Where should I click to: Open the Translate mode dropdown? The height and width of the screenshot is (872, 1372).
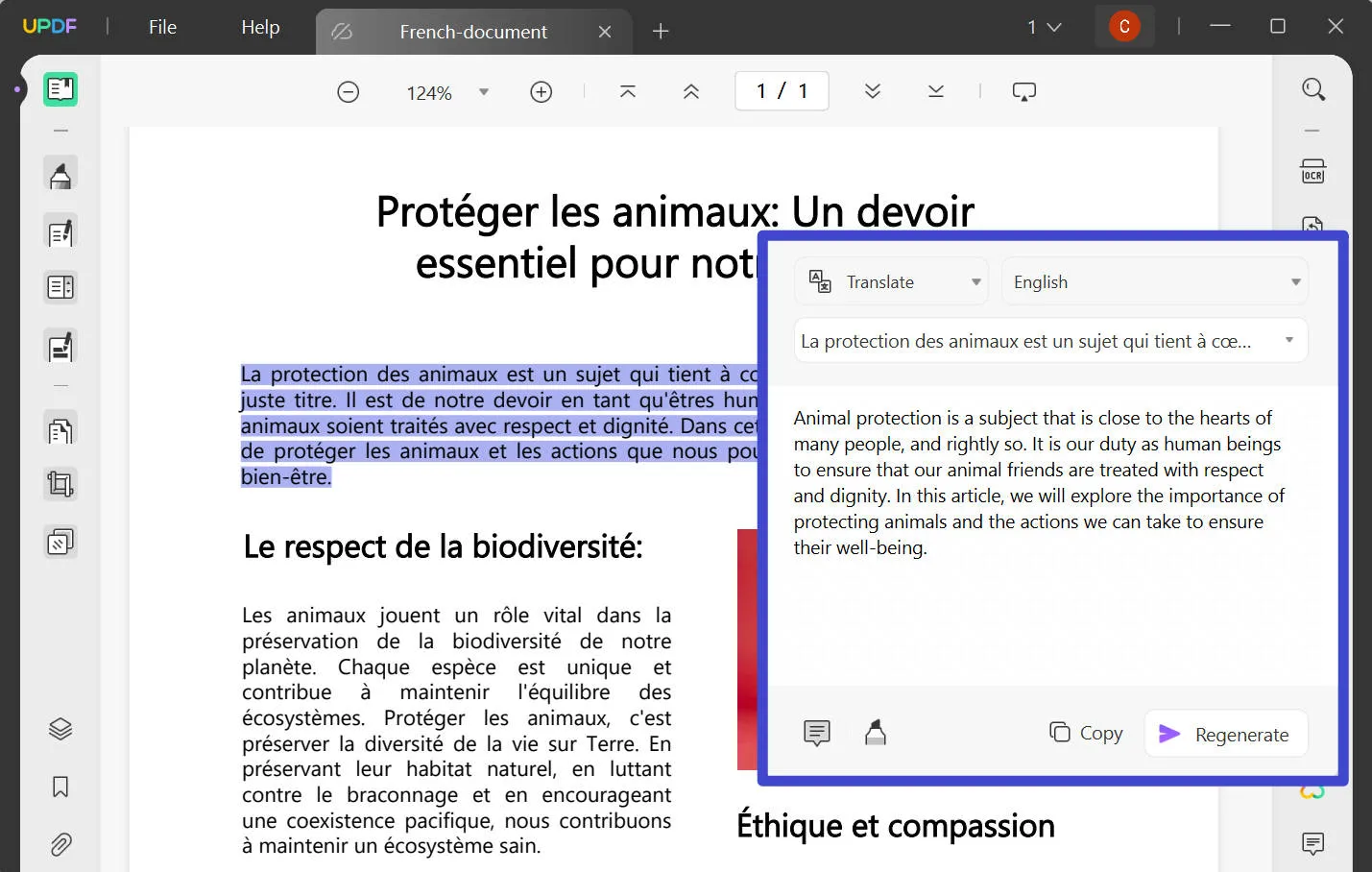pyautogui.click(x=890, y=280)
